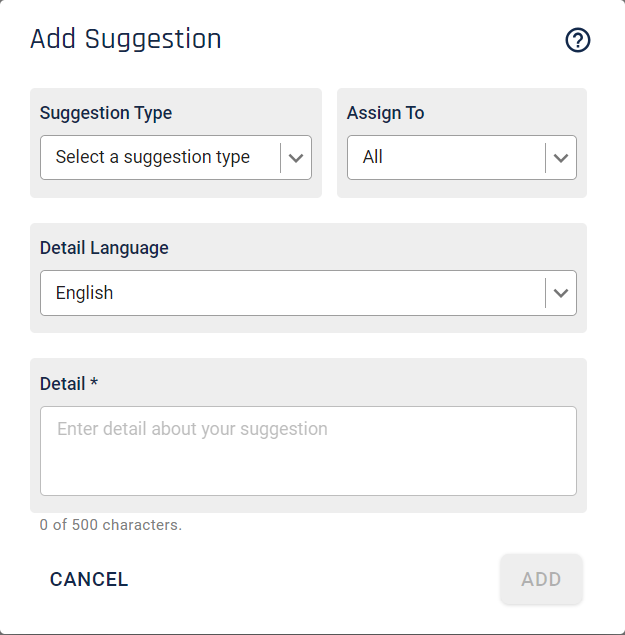Click the 'Enter detail about your suggestion' placeholder

coord(192,429)
